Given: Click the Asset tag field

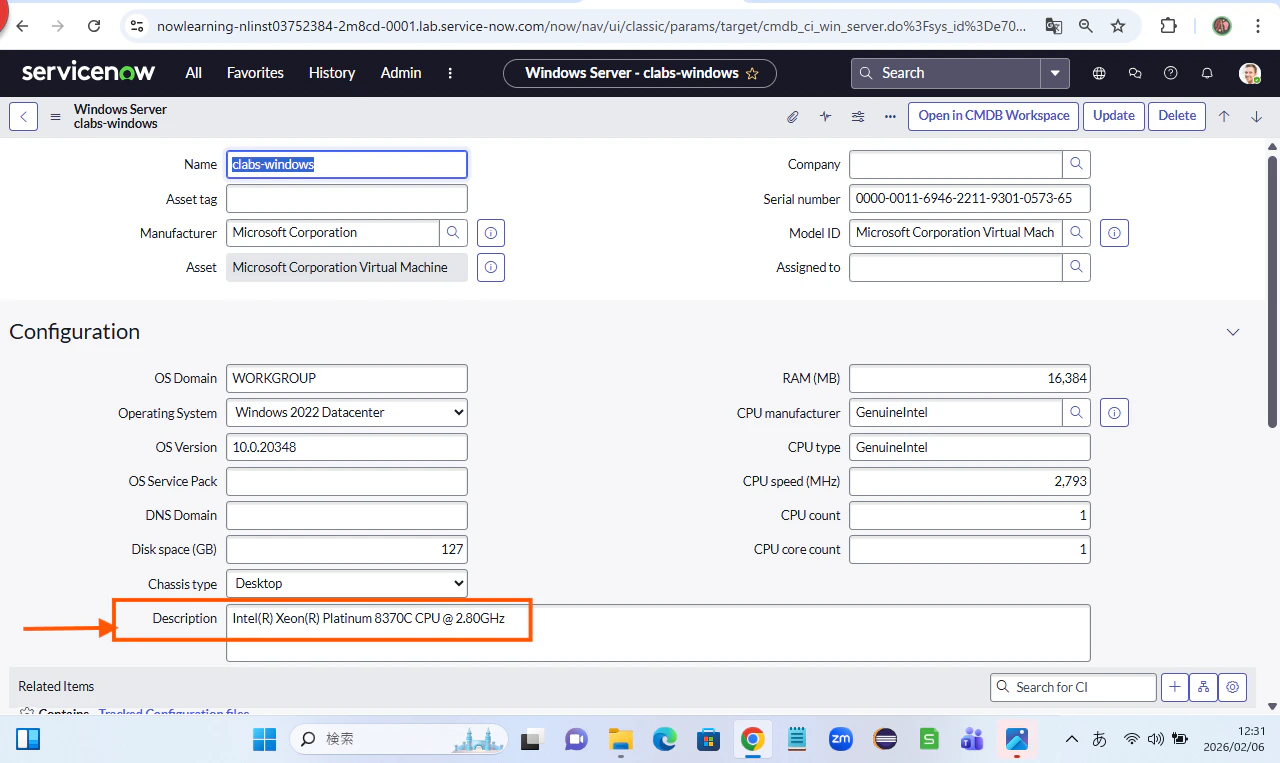Looking at the screenshot, I should 347,198.
